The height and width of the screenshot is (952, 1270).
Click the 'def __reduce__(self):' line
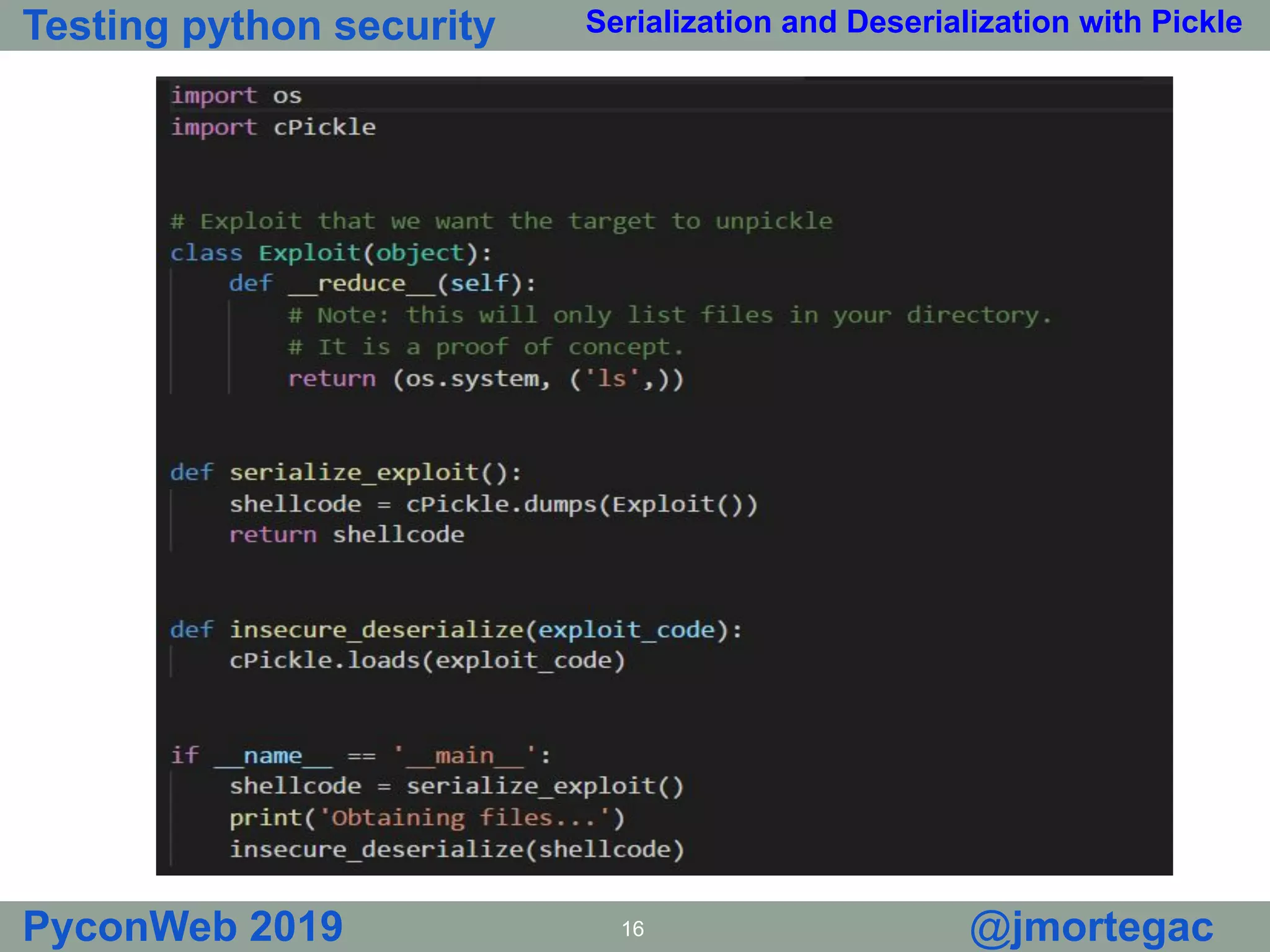pyautogui.click(x=381, y=284)
